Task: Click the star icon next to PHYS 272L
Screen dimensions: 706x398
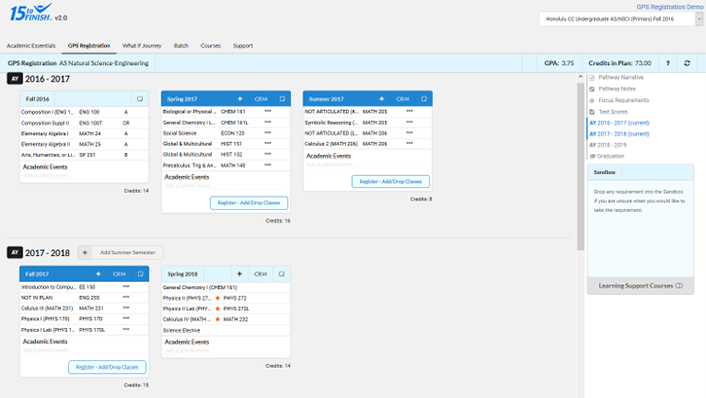Action: (x=218, y=309)
